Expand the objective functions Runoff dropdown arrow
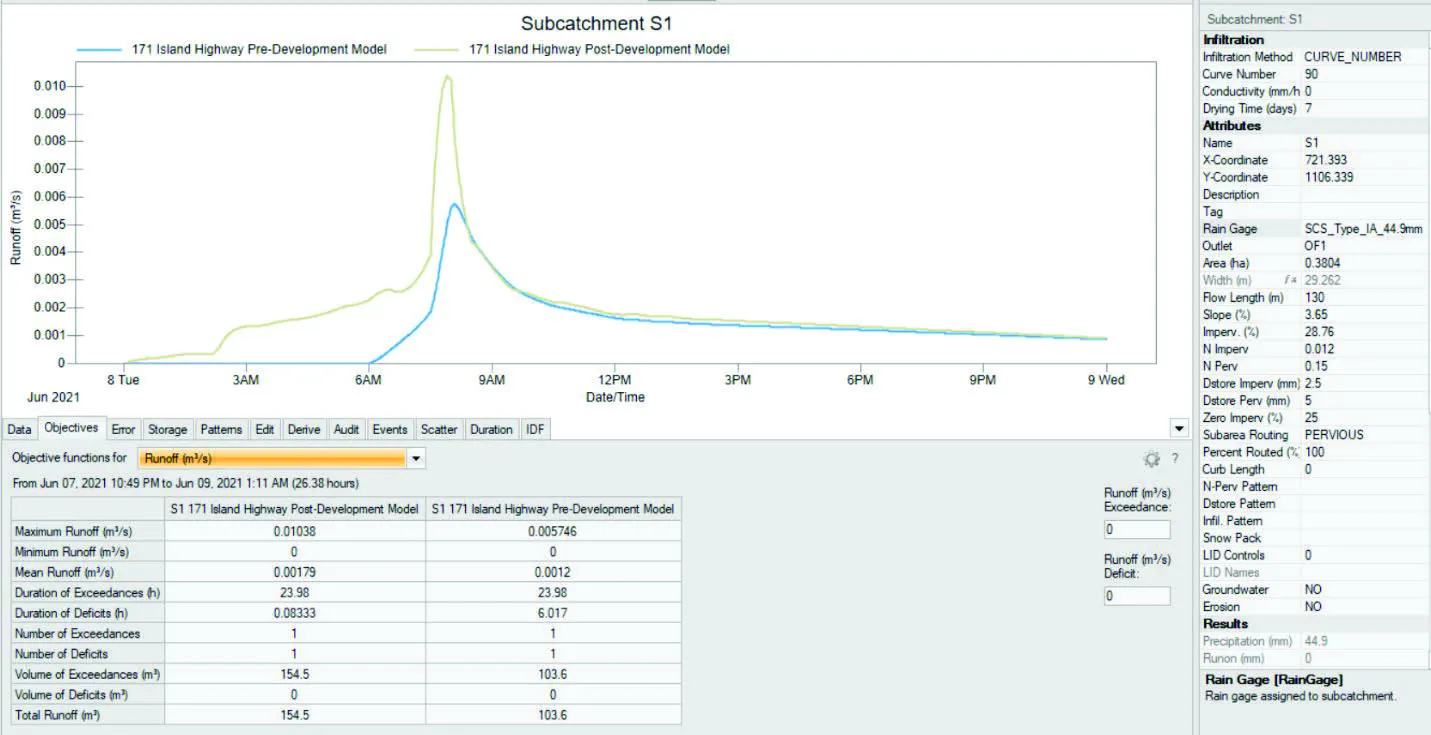This screenshot has width=1431, height=735. [x=416, y=458]
